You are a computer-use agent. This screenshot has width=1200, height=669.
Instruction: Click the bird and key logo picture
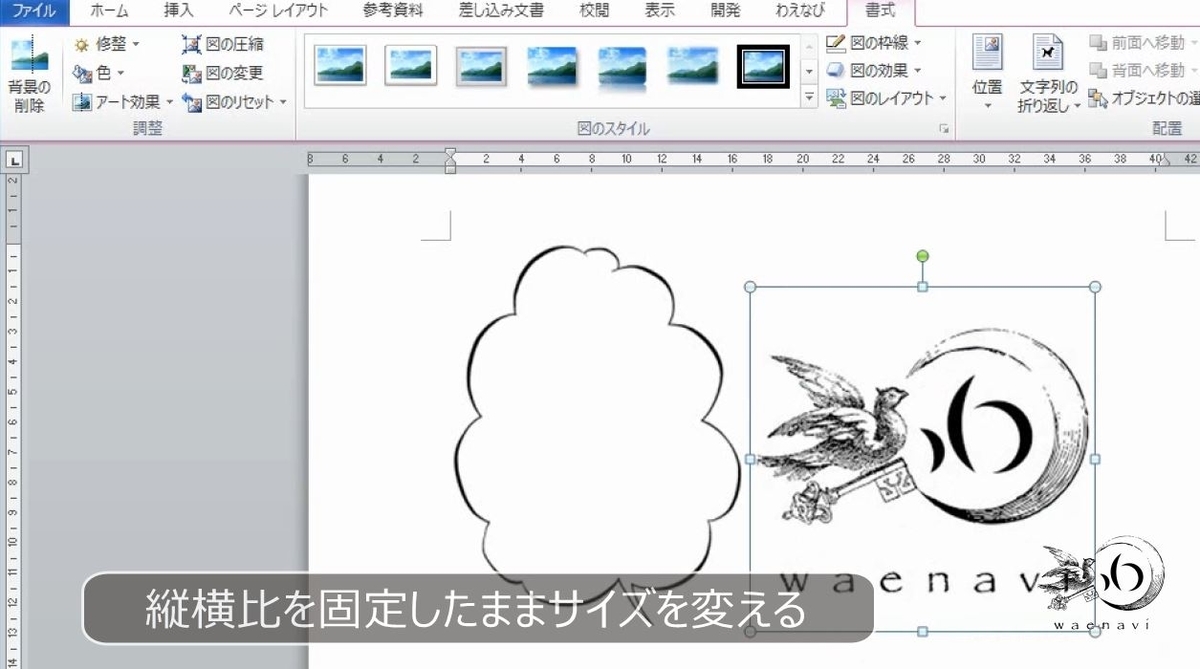(922, 459)
